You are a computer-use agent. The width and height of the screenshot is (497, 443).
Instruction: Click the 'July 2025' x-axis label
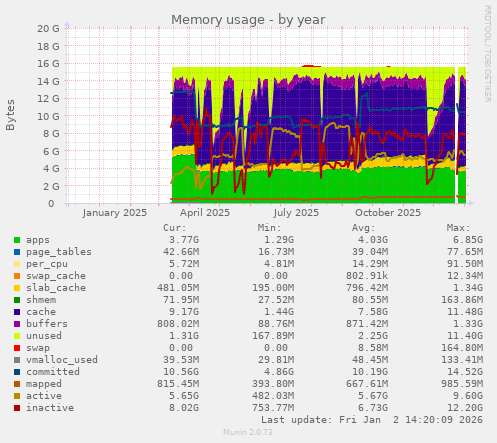(296, 213)
